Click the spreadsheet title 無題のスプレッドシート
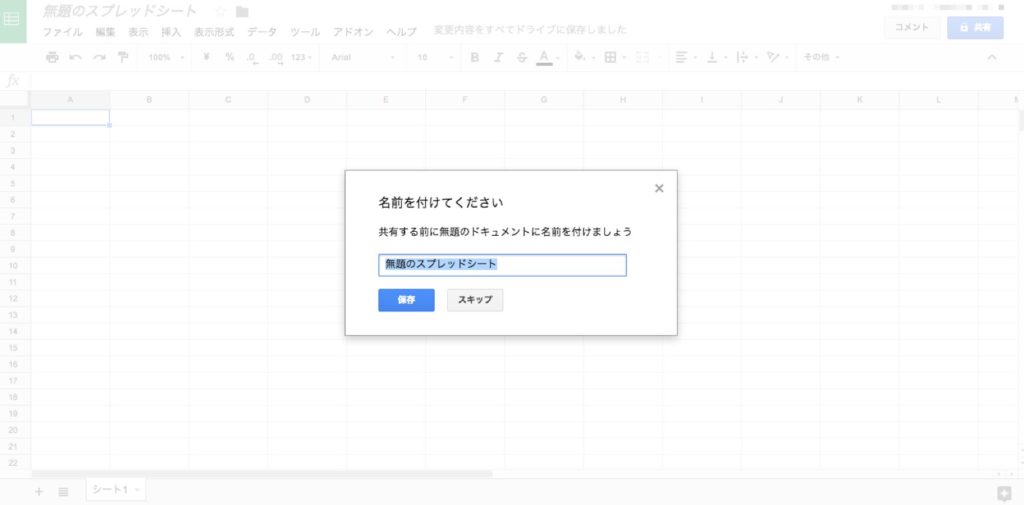This screenshot has width=1024, height=505. pos(120,11)
